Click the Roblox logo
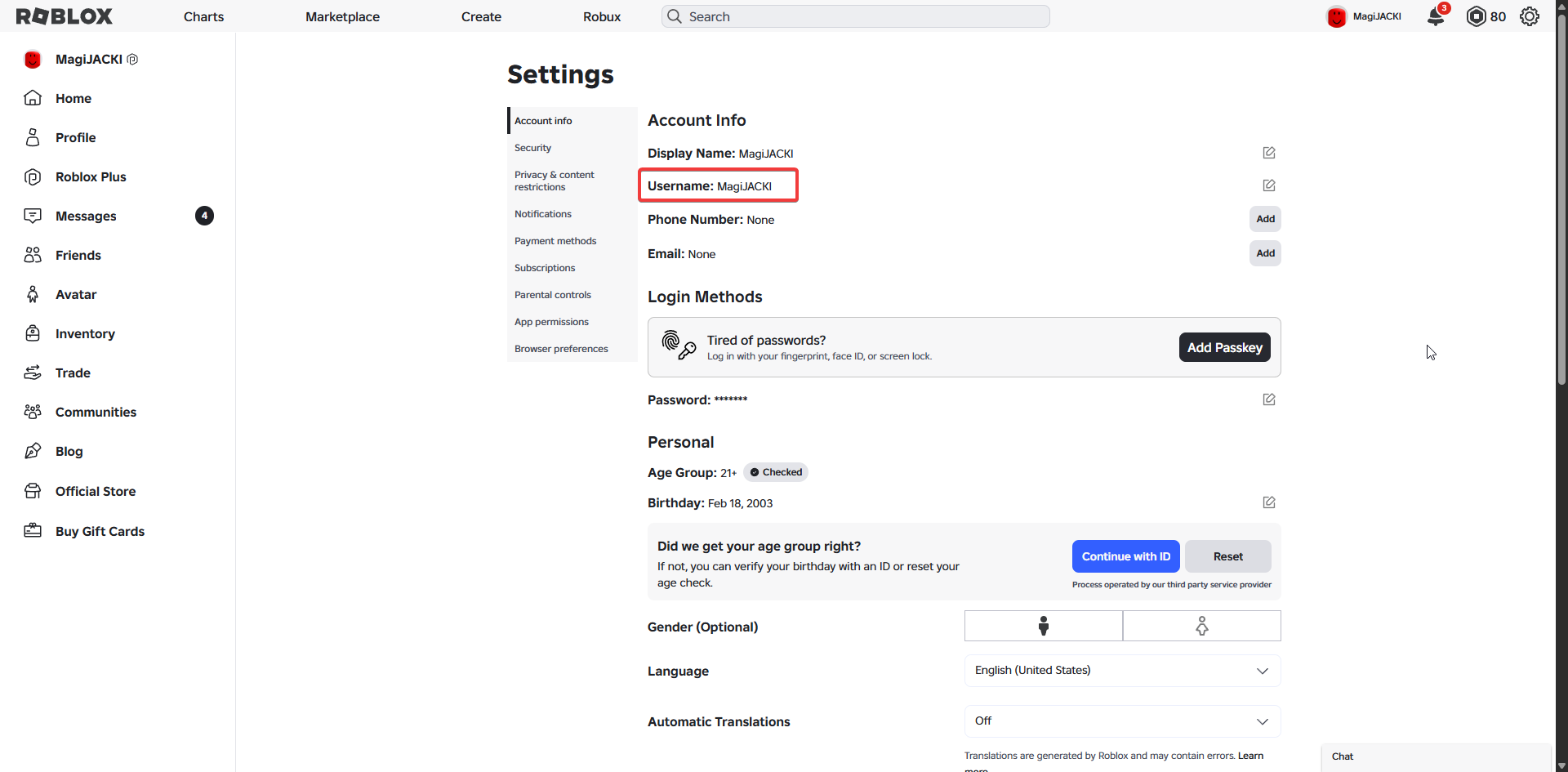Viewport: 1568px width, 772px height. tap(65, 16)
